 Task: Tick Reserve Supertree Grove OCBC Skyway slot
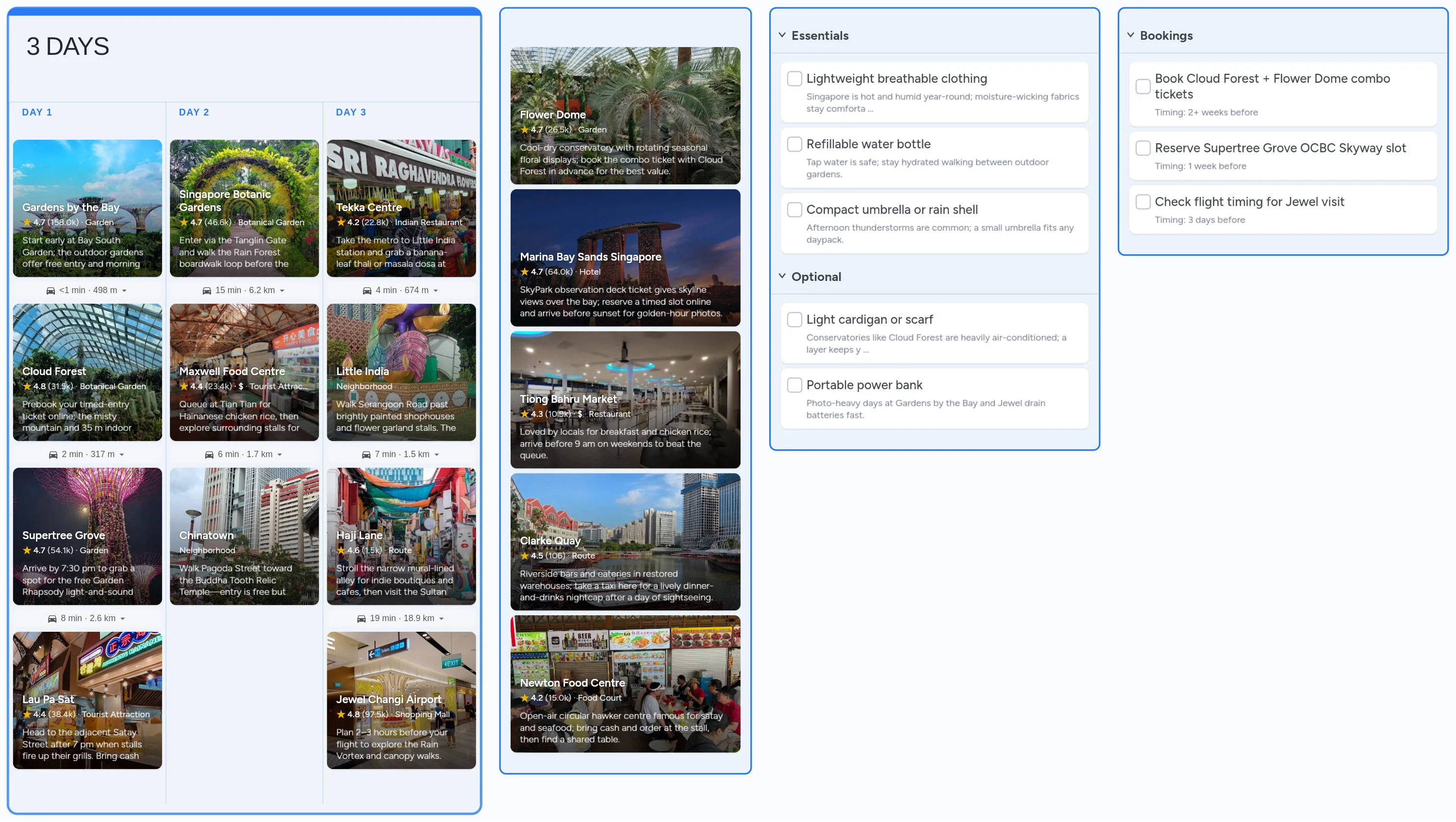point(1143,148)
